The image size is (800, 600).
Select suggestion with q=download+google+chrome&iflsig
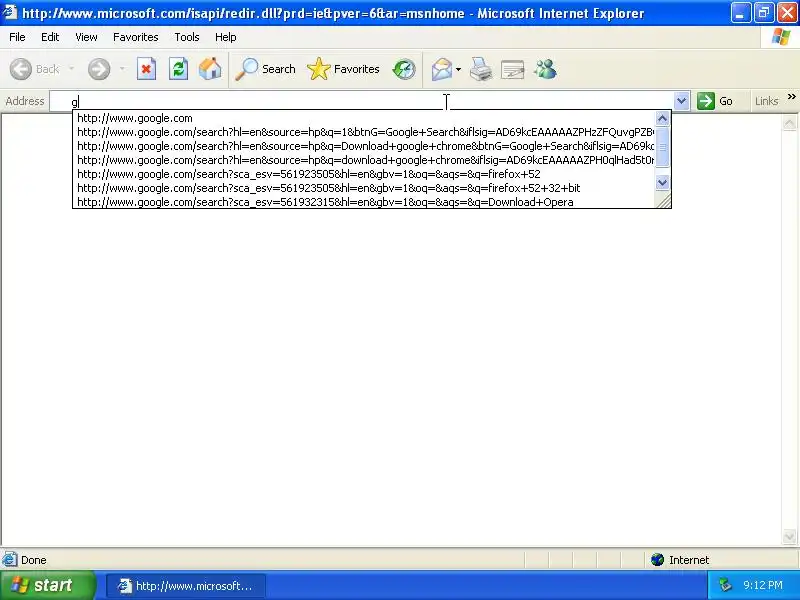(364, 160)
